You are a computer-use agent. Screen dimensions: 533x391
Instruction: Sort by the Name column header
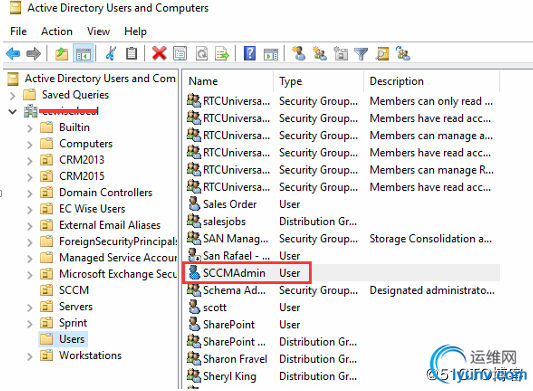pos(228,81)
